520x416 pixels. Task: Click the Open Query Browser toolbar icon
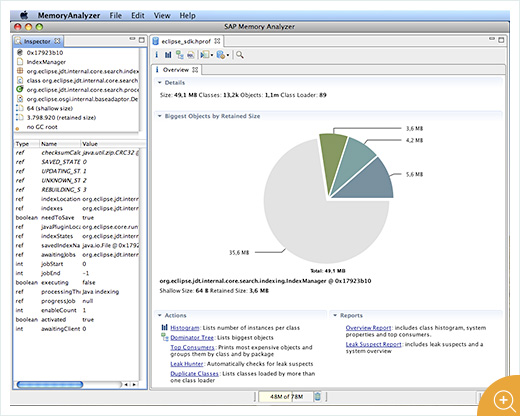click(x=221, y=55)
